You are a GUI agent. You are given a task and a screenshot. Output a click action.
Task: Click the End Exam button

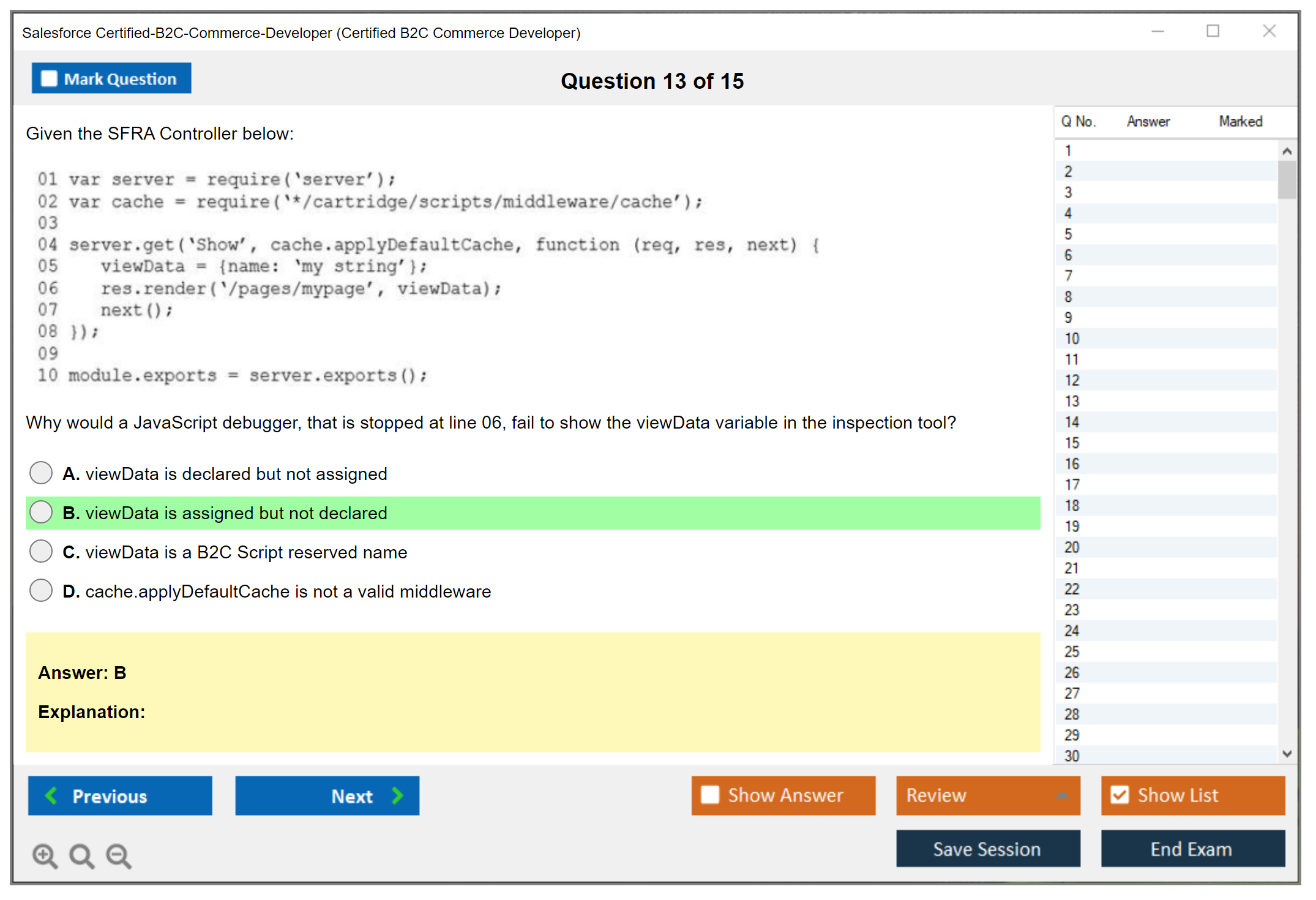1192,849
